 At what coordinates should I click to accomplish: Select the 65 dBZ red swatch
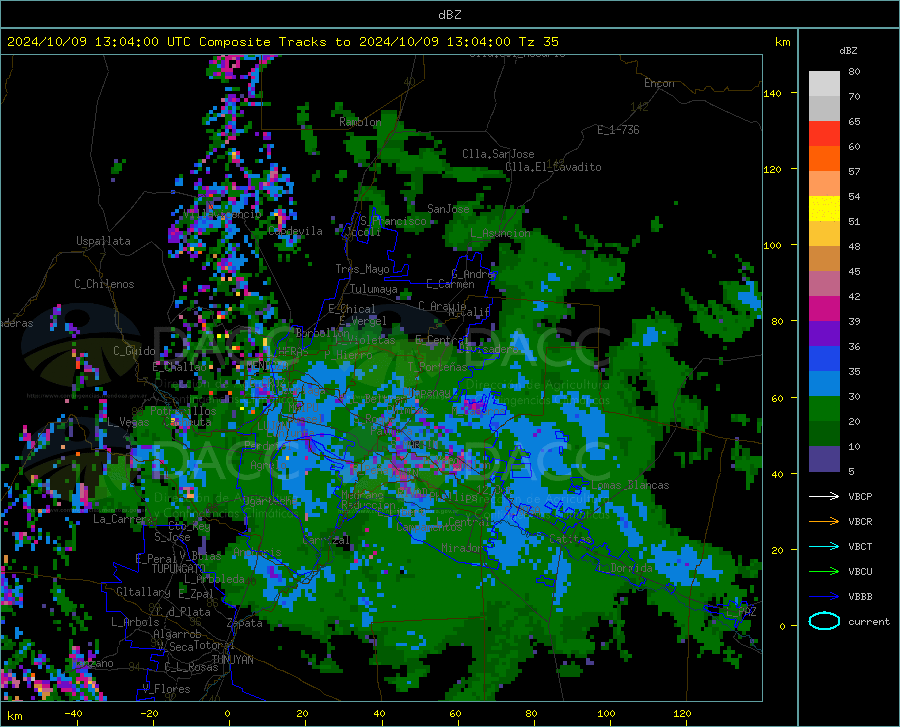click(824, 134)
